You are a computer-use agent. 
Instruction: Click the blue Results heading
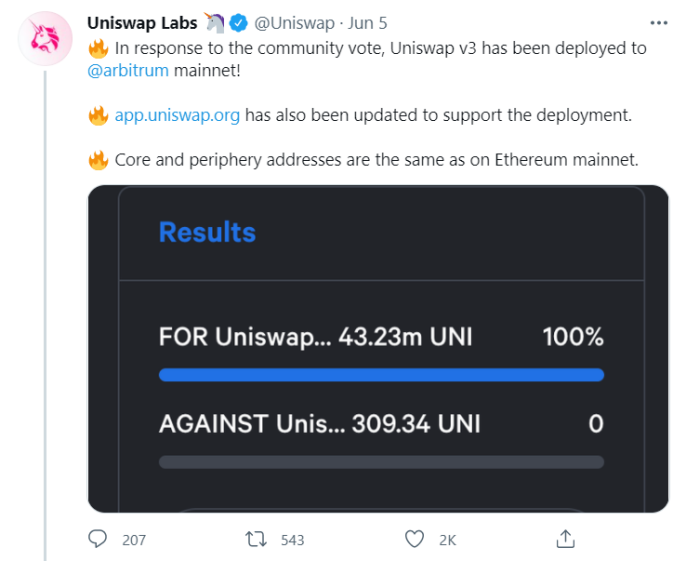(207, 232)
